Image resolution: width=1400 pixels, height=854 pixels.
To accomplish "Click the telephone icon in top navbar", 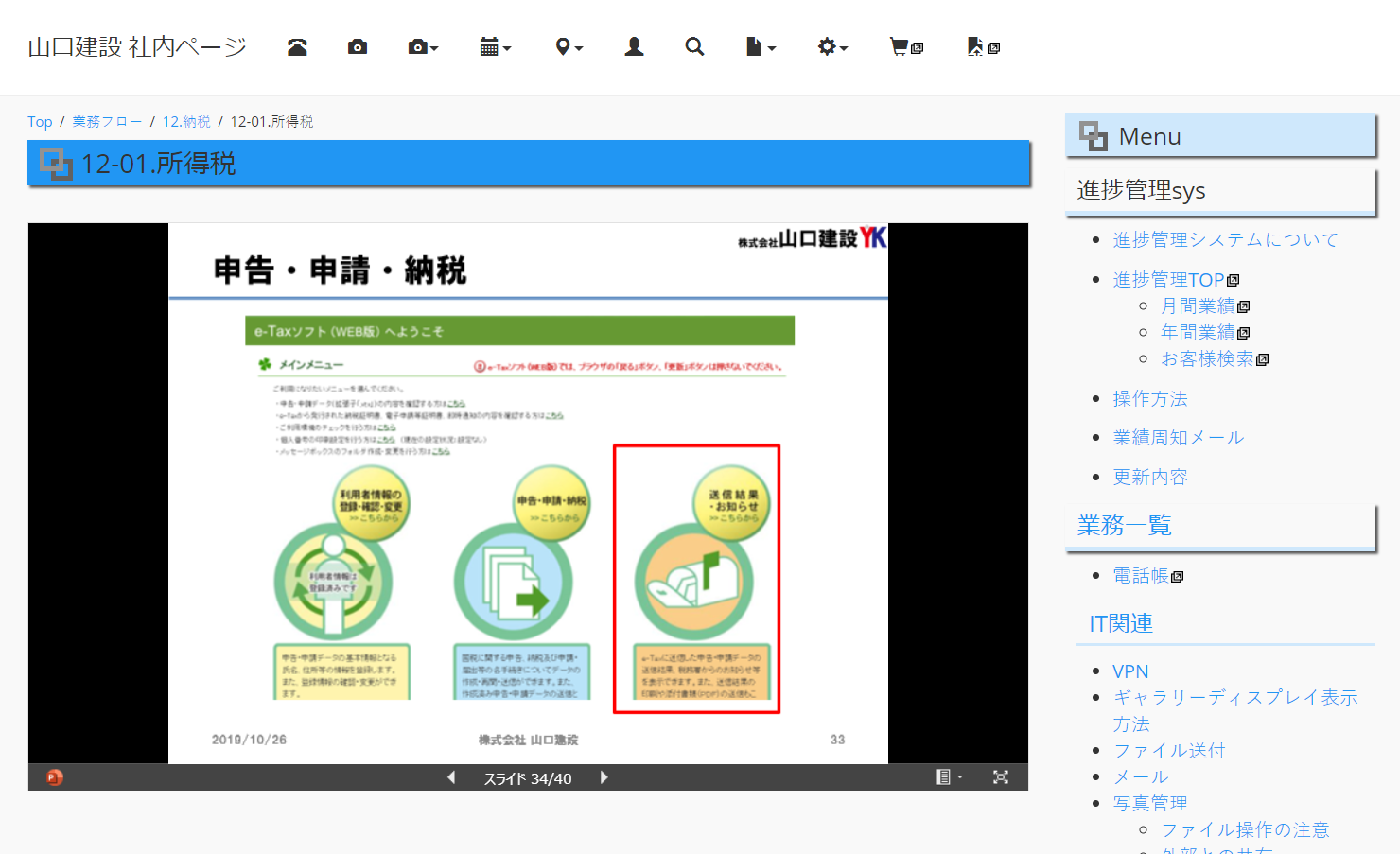I will click(x=297, y=46).
